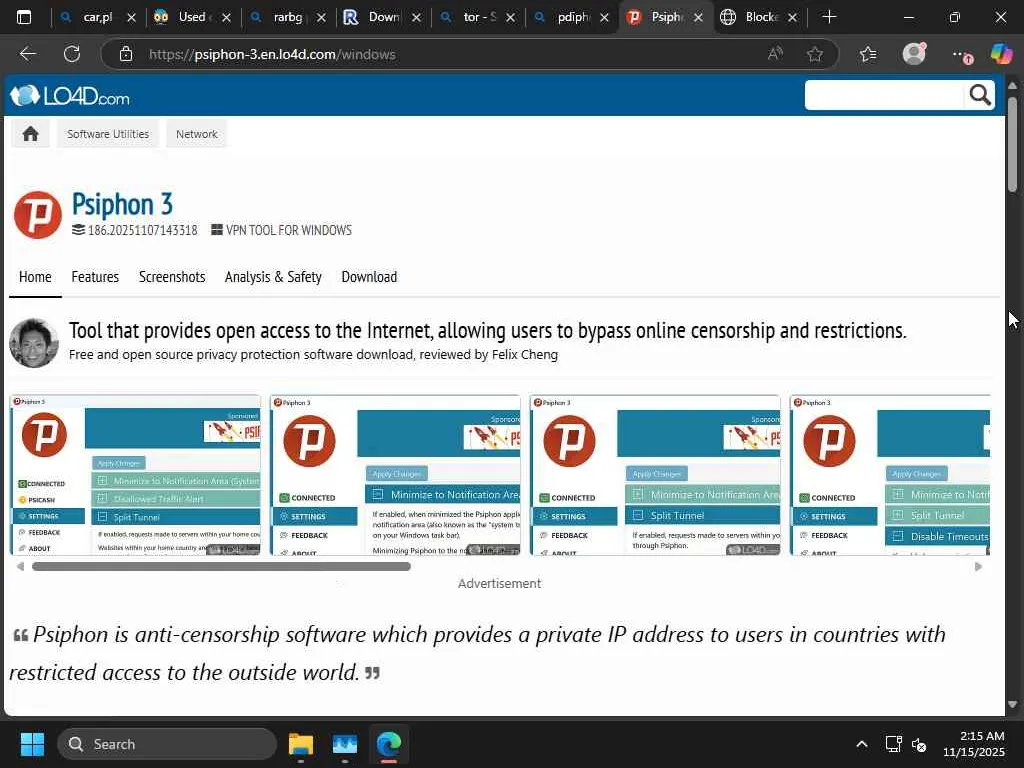The image size is (1024, 768).
Task: Open the Favorites list icon
Action: tap(868, 54)
